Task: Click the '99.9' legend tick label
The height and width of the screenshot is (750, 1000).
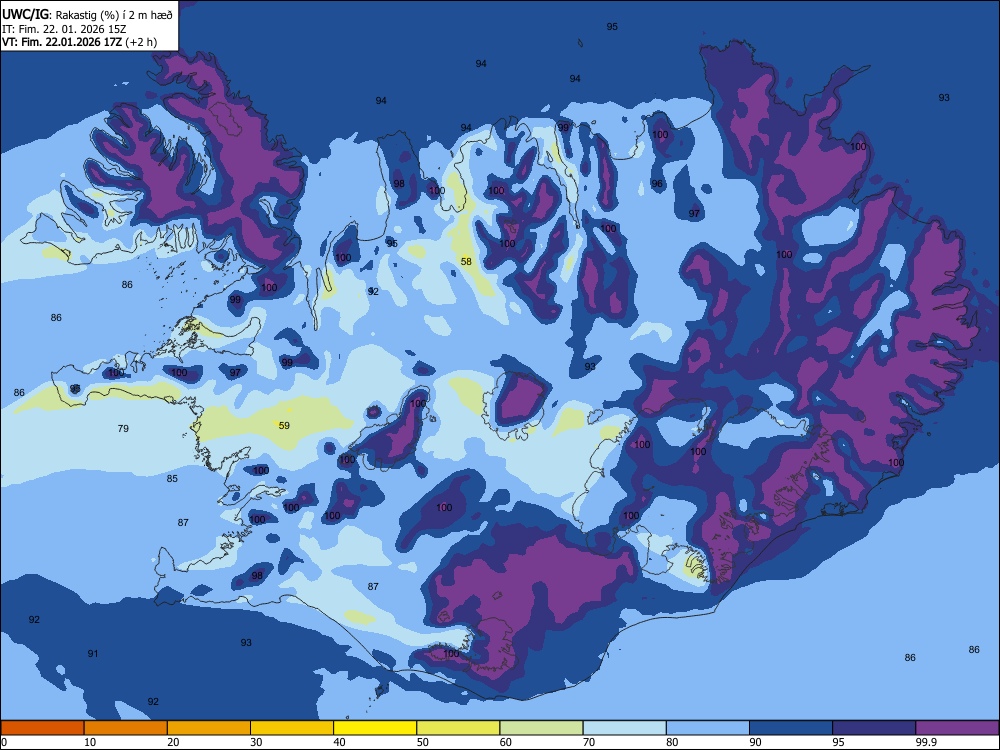Action: point(925,742)
